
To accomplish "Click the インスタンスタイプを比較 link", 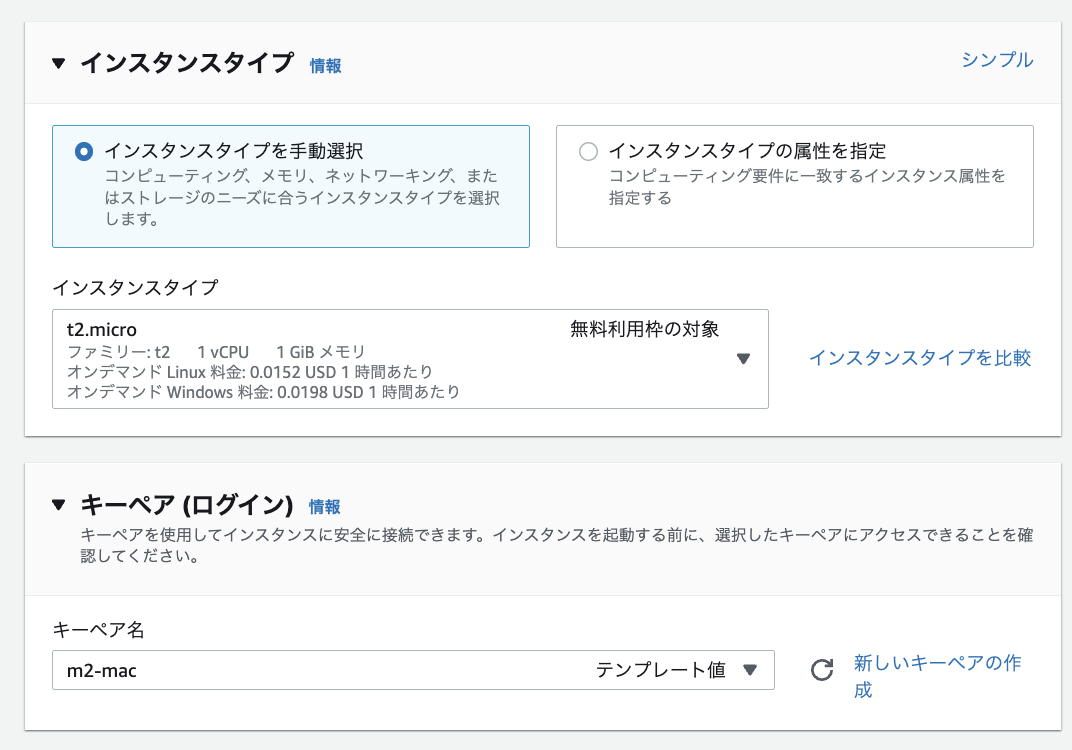I will click(x=920, y=358).
